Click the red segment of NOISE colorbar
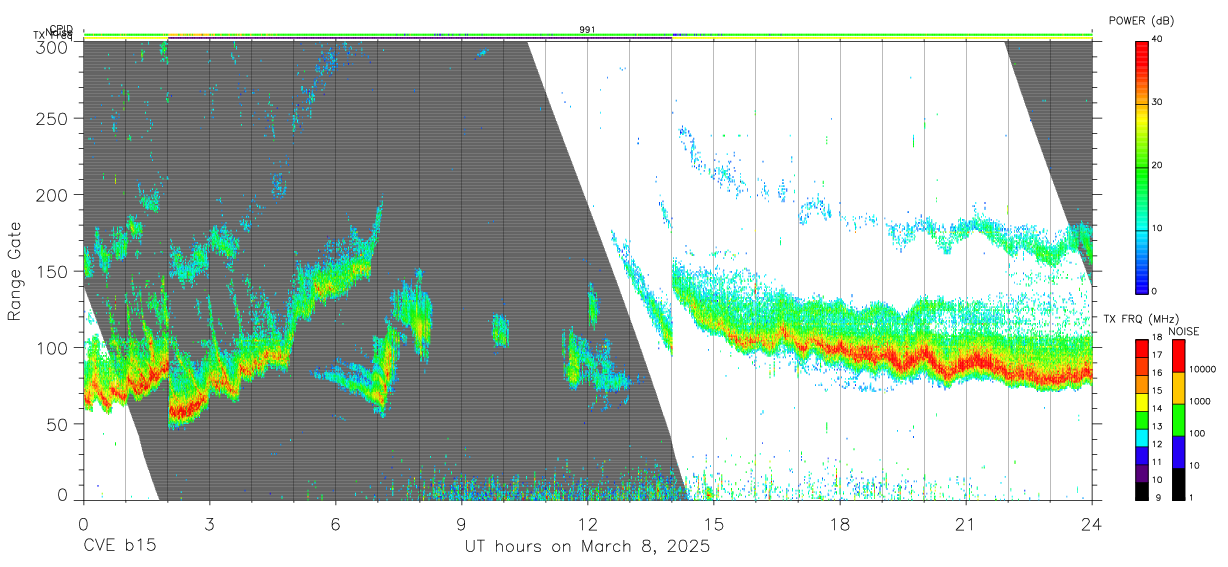The height and width of the screenshot is (567, 1228). tap(1179, 356)
